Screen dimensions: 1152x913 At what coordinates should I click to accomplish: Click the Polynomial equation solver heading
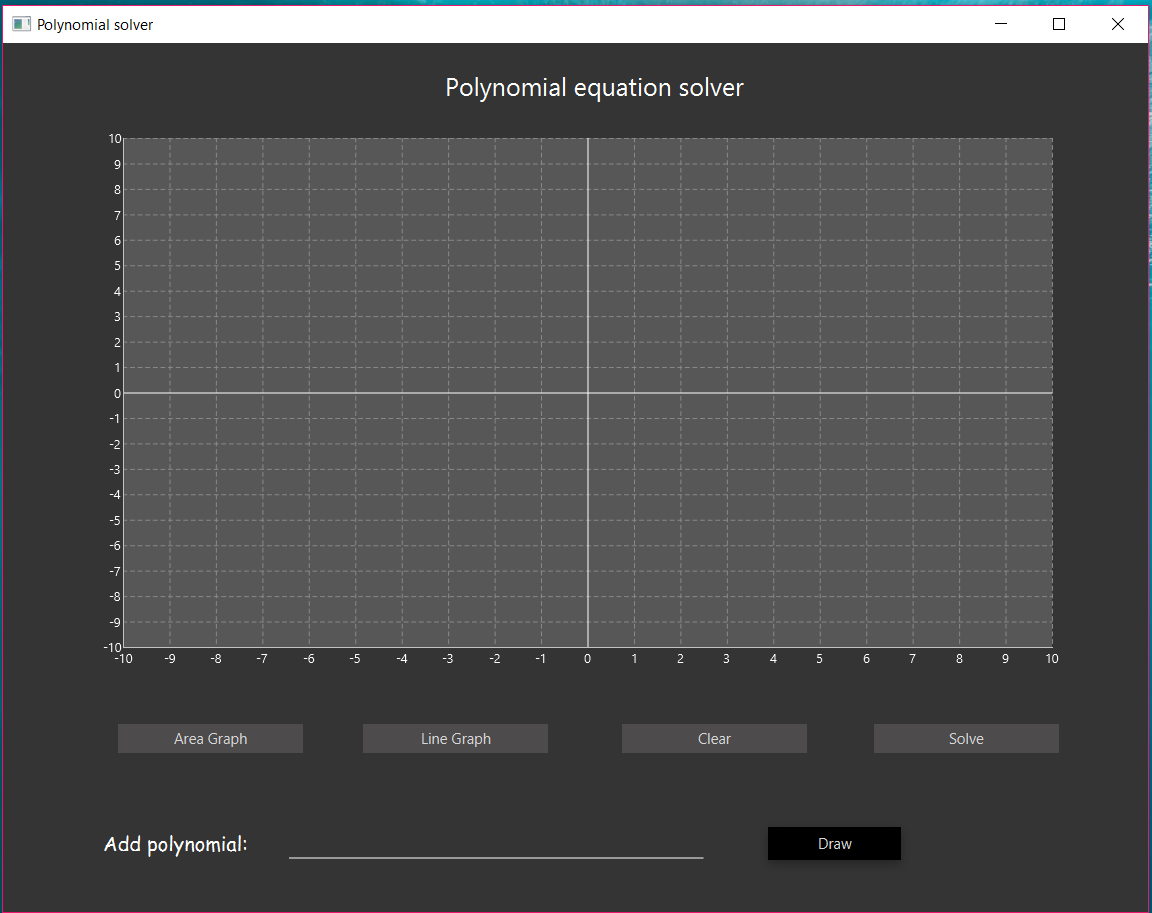click(x=594, y=87)
